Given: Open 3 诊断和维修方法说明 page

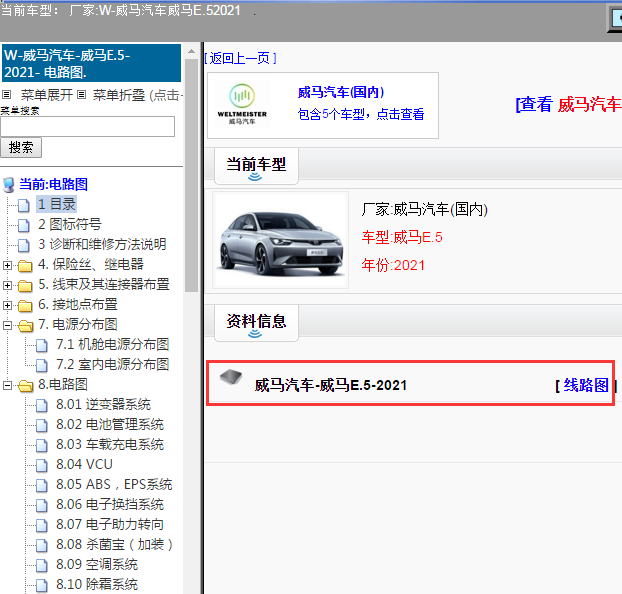Looking at the screenshot, I should [x=102, y=244].
